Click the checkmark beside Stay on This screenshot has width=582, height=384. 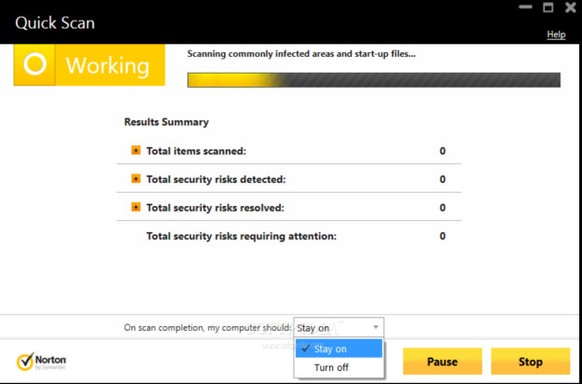pos(306,348)
